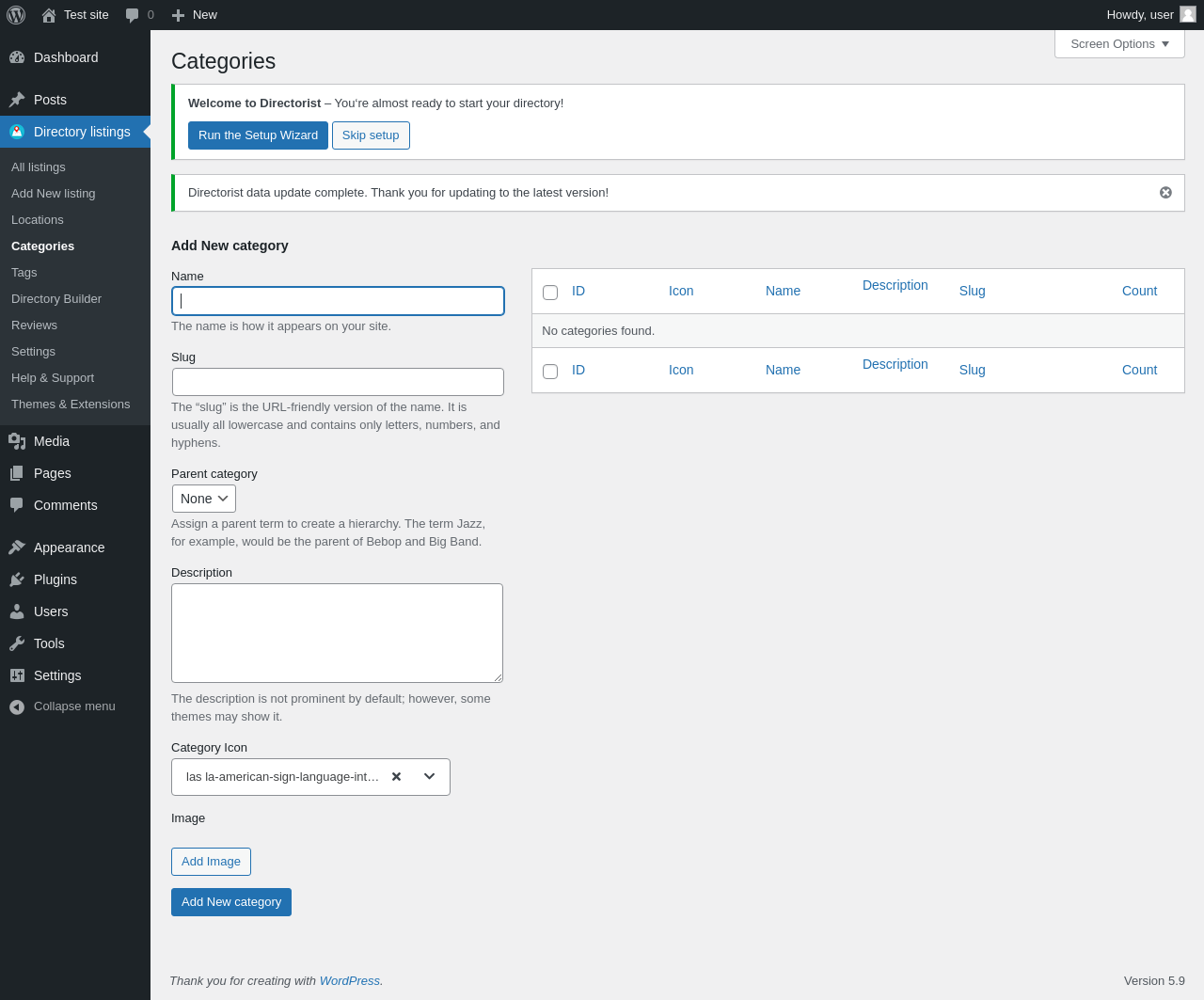Open Directorist Settings submenu item
Screen dimensions: 1204x1000
point(33,352)
